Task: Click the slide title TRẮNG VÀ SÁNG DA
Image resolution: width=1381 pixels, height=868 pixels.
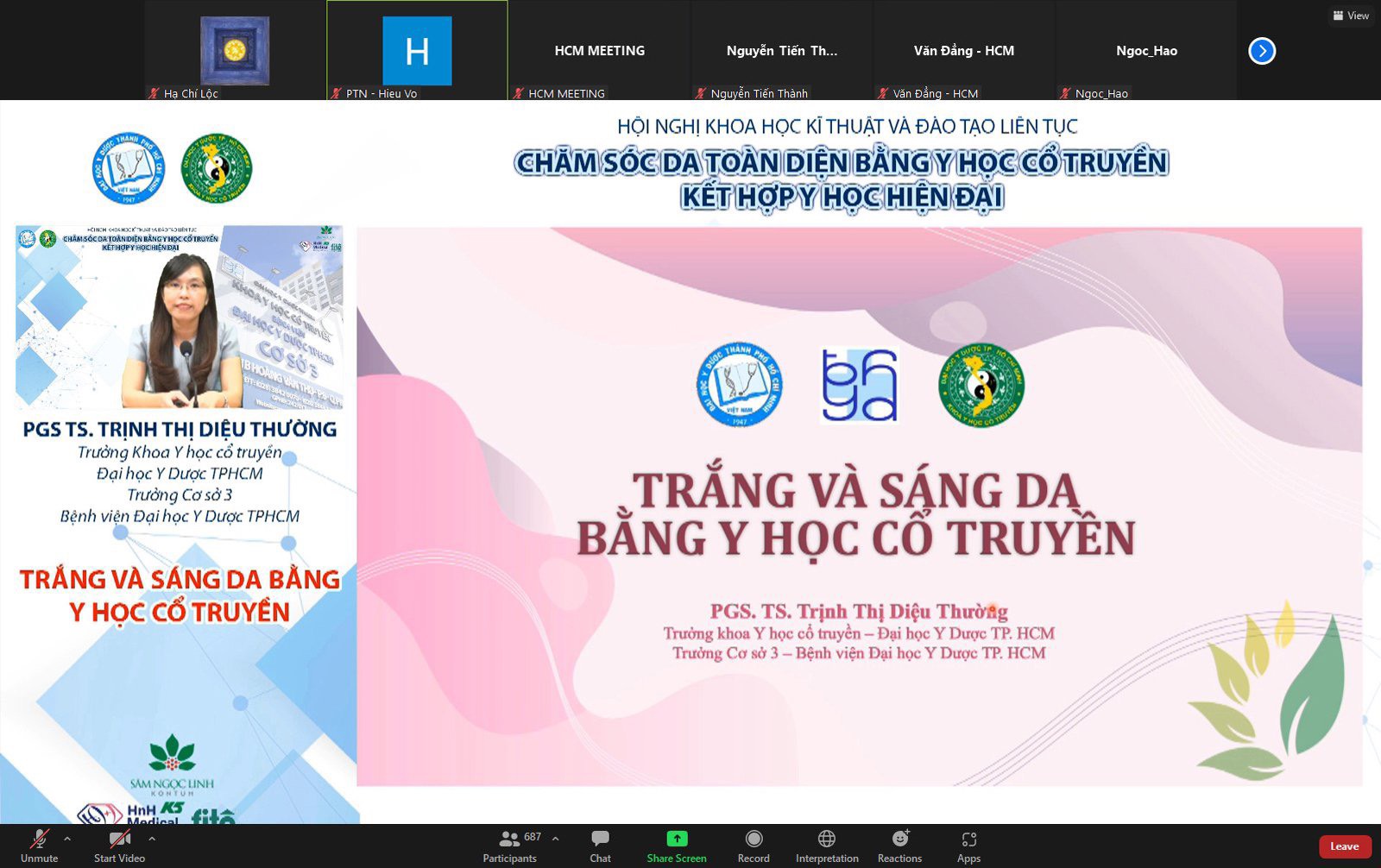Action: click(856, 490)
